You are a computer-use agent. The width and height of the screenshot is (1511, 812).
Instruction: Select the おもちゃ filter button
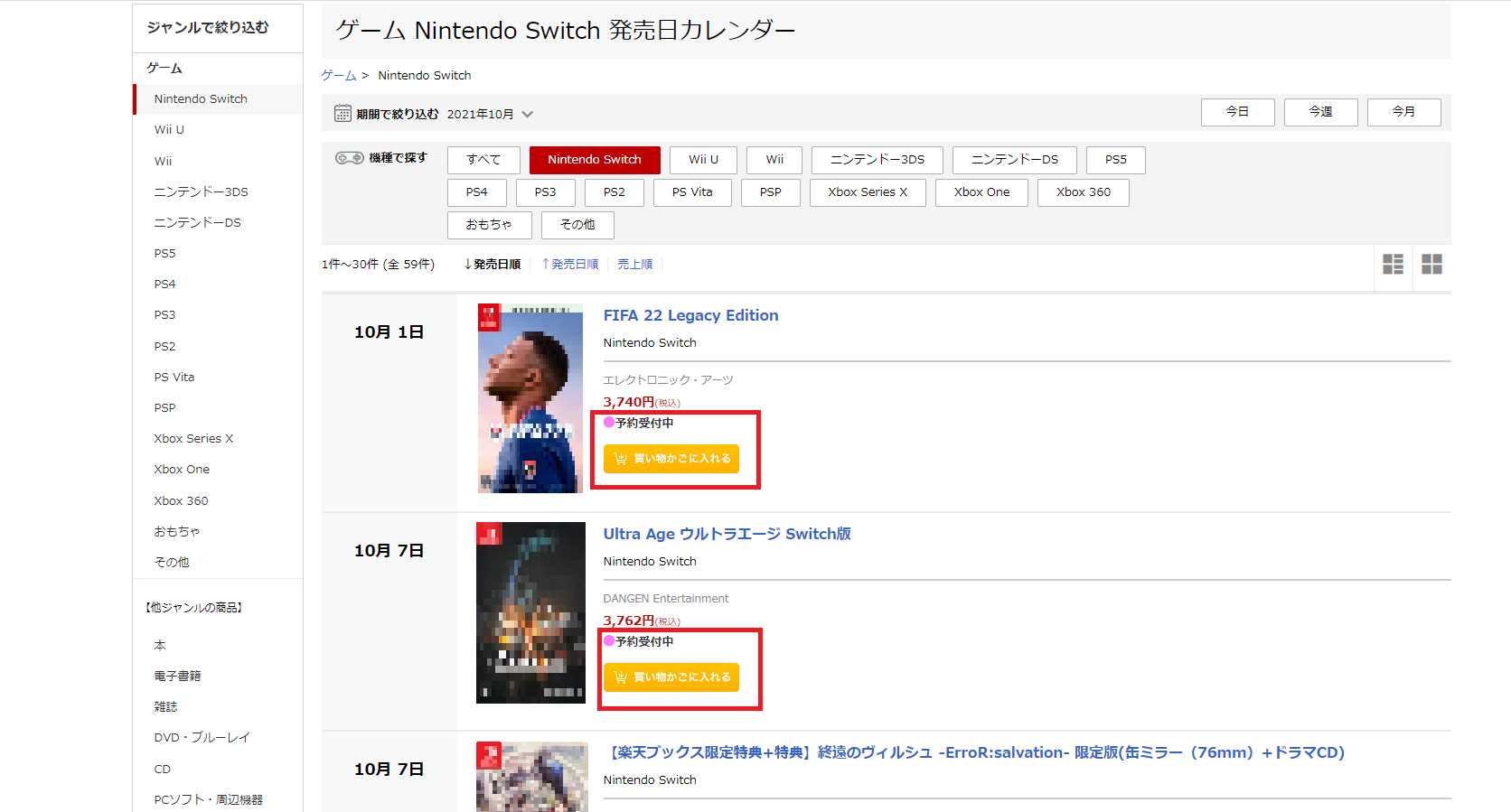[490, 225]
